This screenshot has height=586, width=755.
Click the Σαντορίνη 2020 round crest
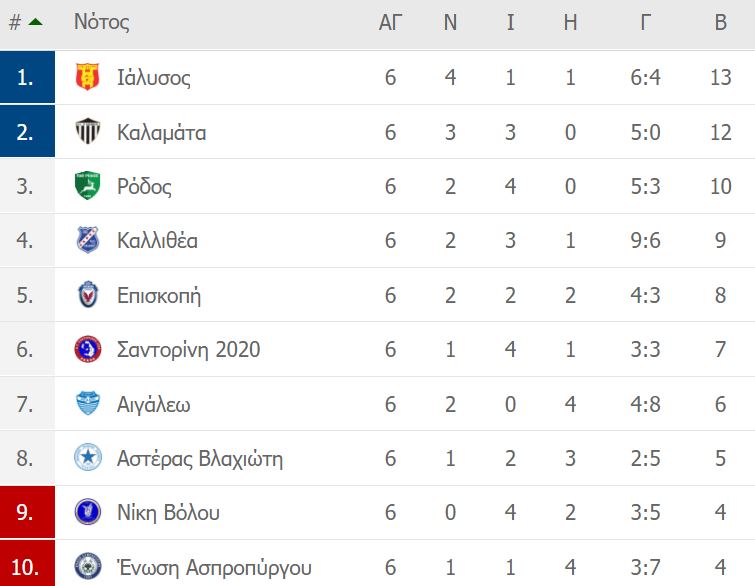[x=88, y=349]
